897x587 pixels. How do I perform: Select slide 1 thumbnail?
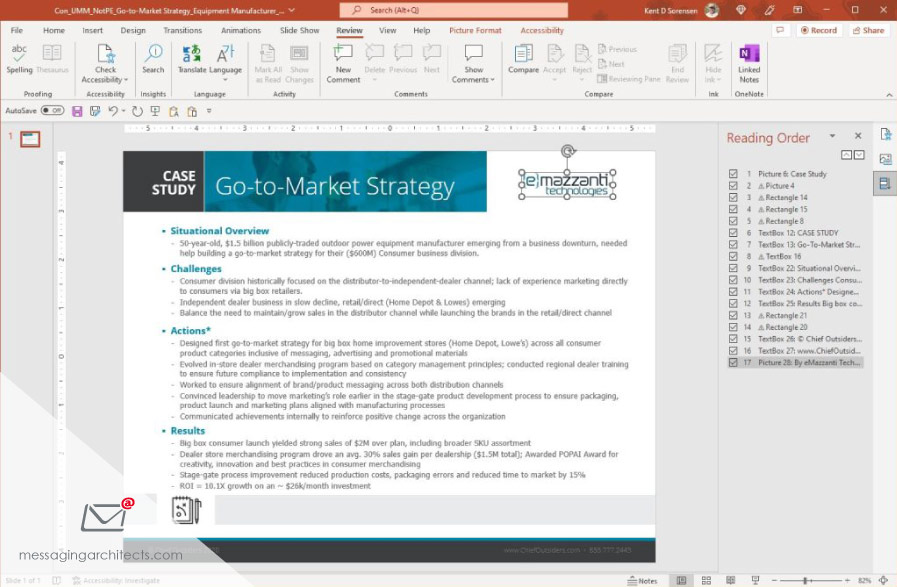30,140
